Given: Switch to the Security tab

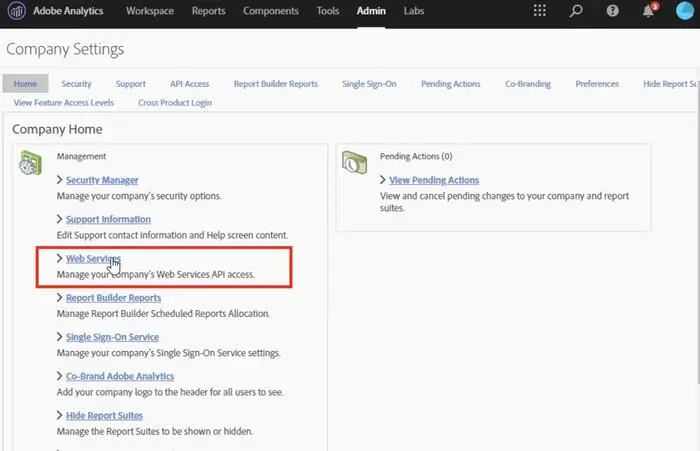Looking at the screenshot, I should 76,84.
